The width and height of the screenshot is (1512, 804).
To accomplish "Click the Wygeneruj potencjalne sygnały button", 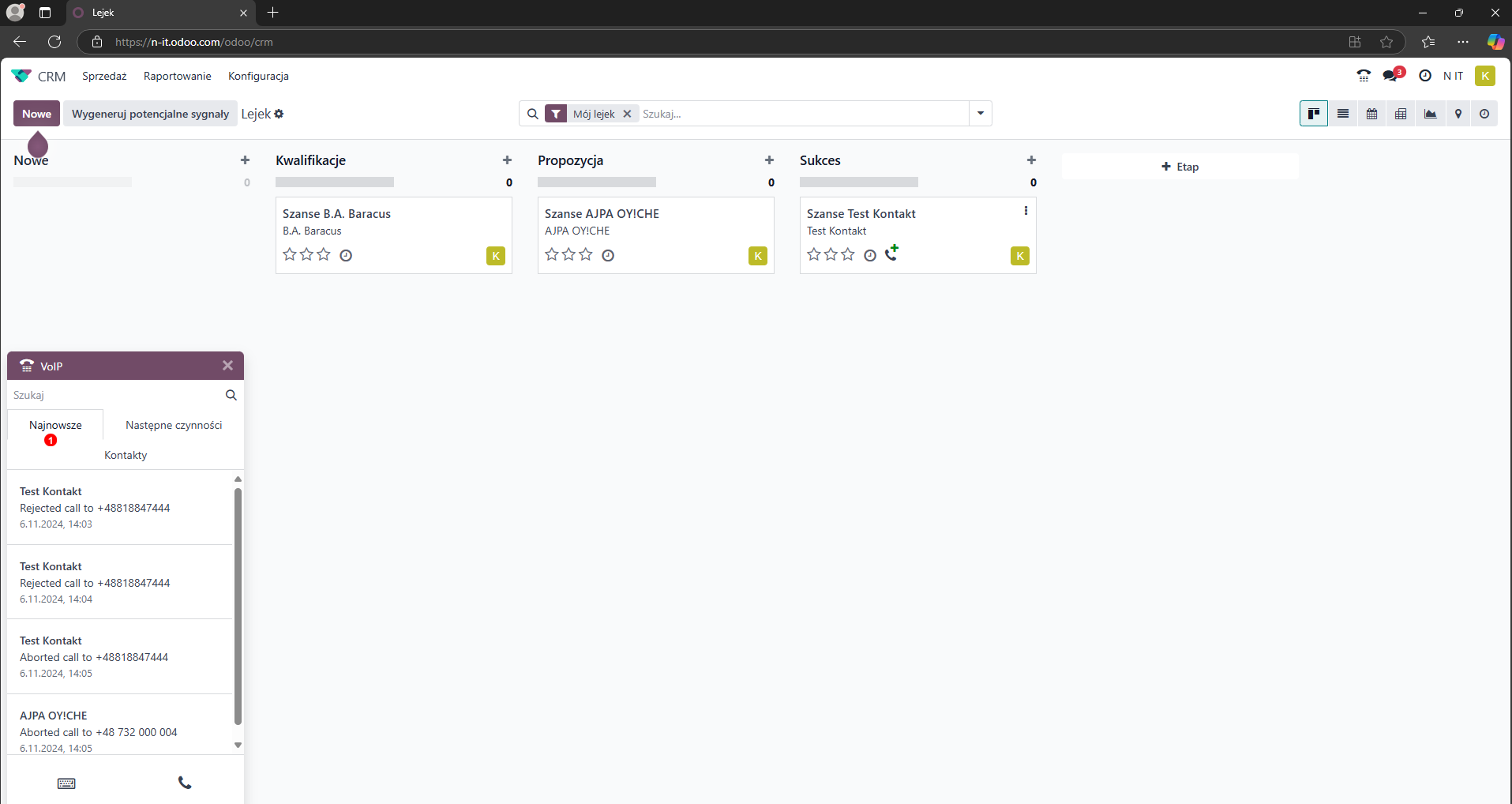I will (x=149, y=113).
